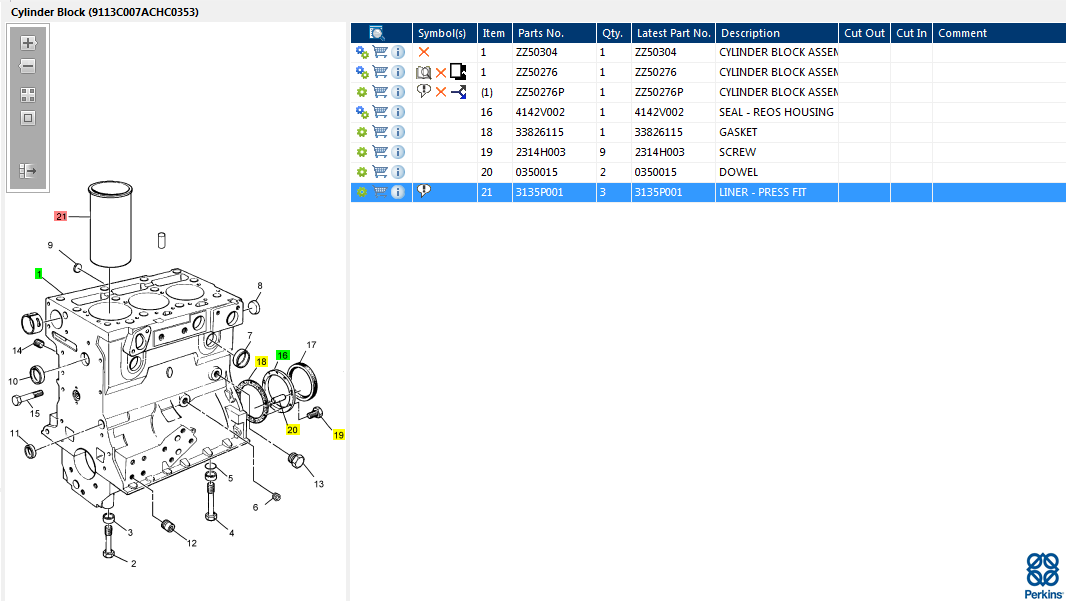Click the Cut Out column header
This screenshot has height=601, width=1066.
click(x=865, y=33)
